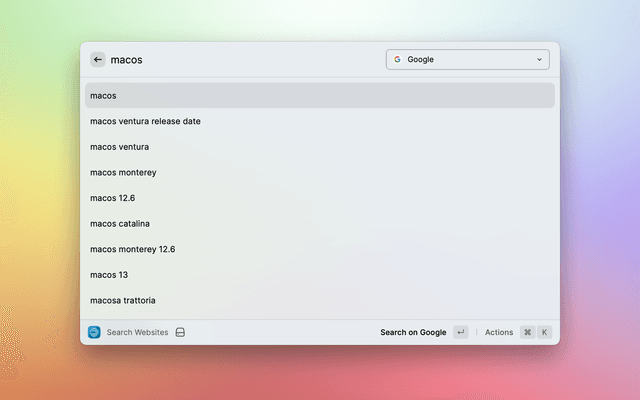640x400 pixels.
Task: Click the back arrow button
Action: pos(98,60)
